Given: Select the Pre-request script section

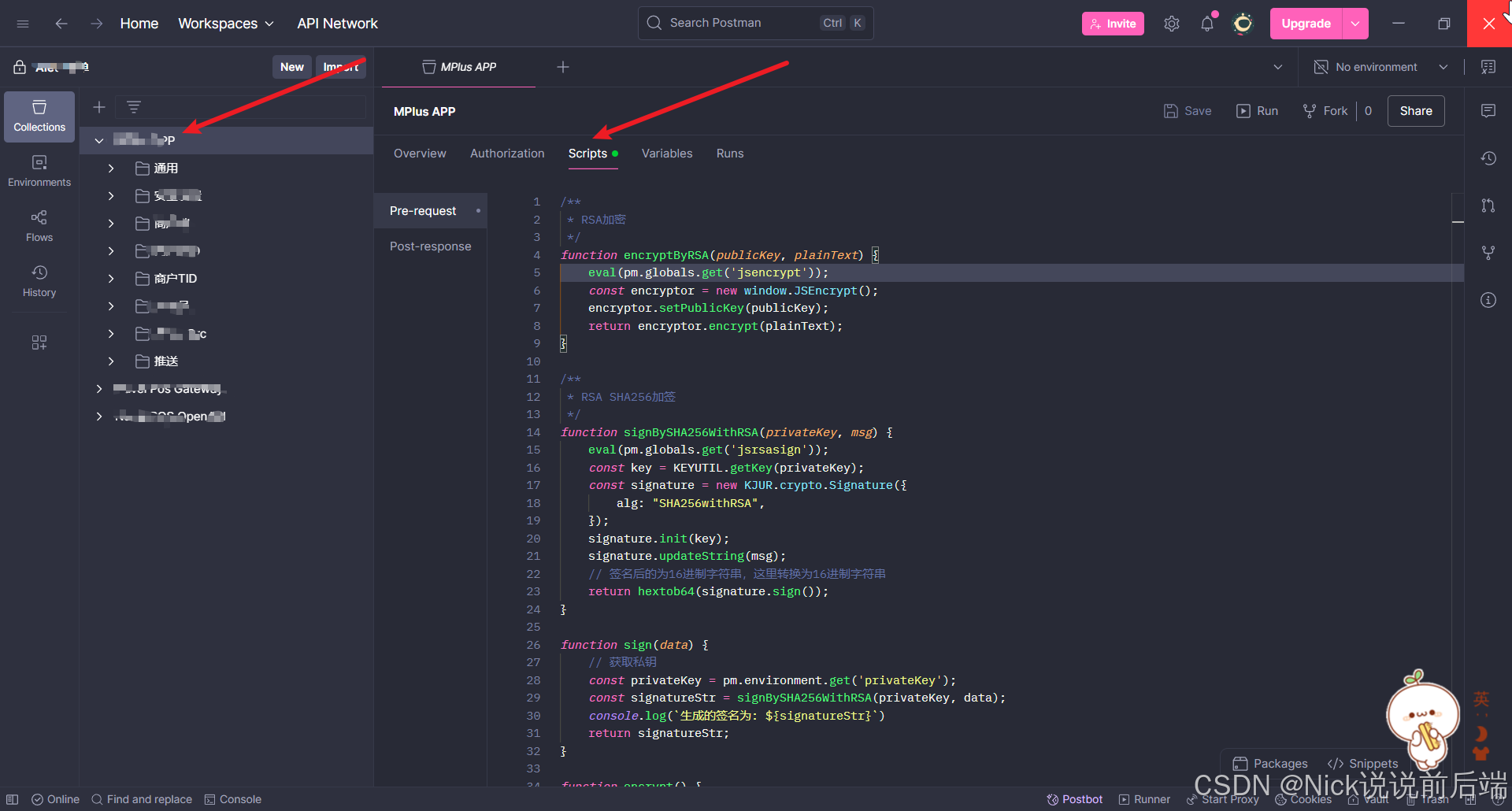Looking at the screenshot, I should pos(430,211).
